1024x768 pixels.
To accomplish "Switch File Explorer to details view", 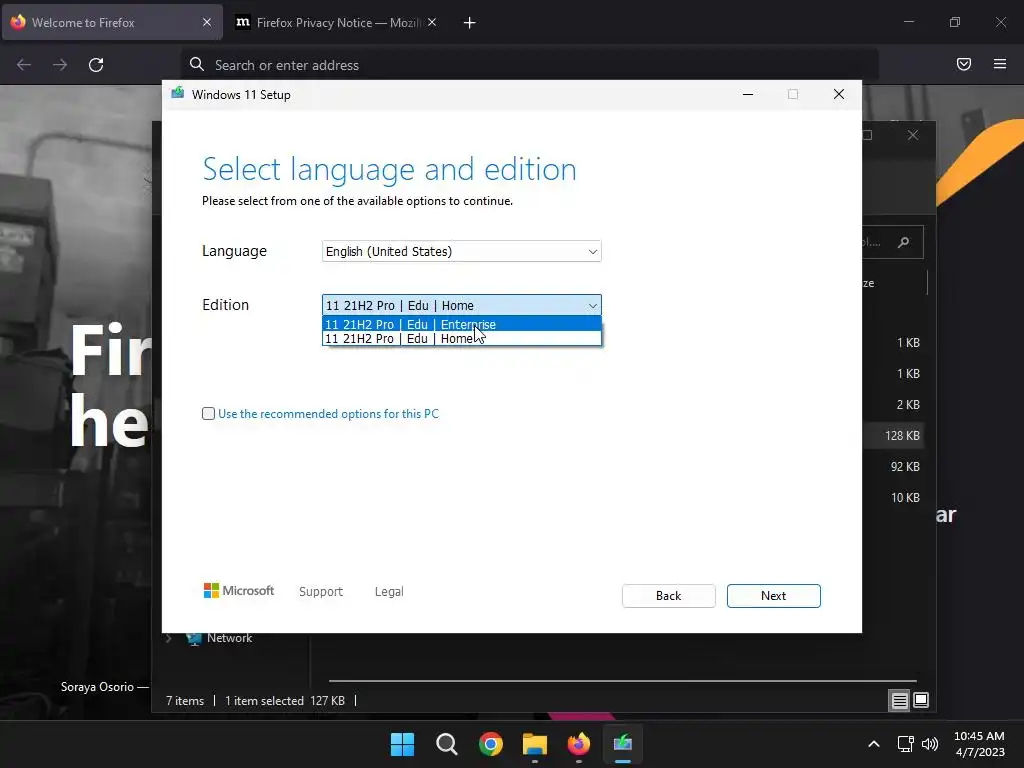I will coord(899,701).
